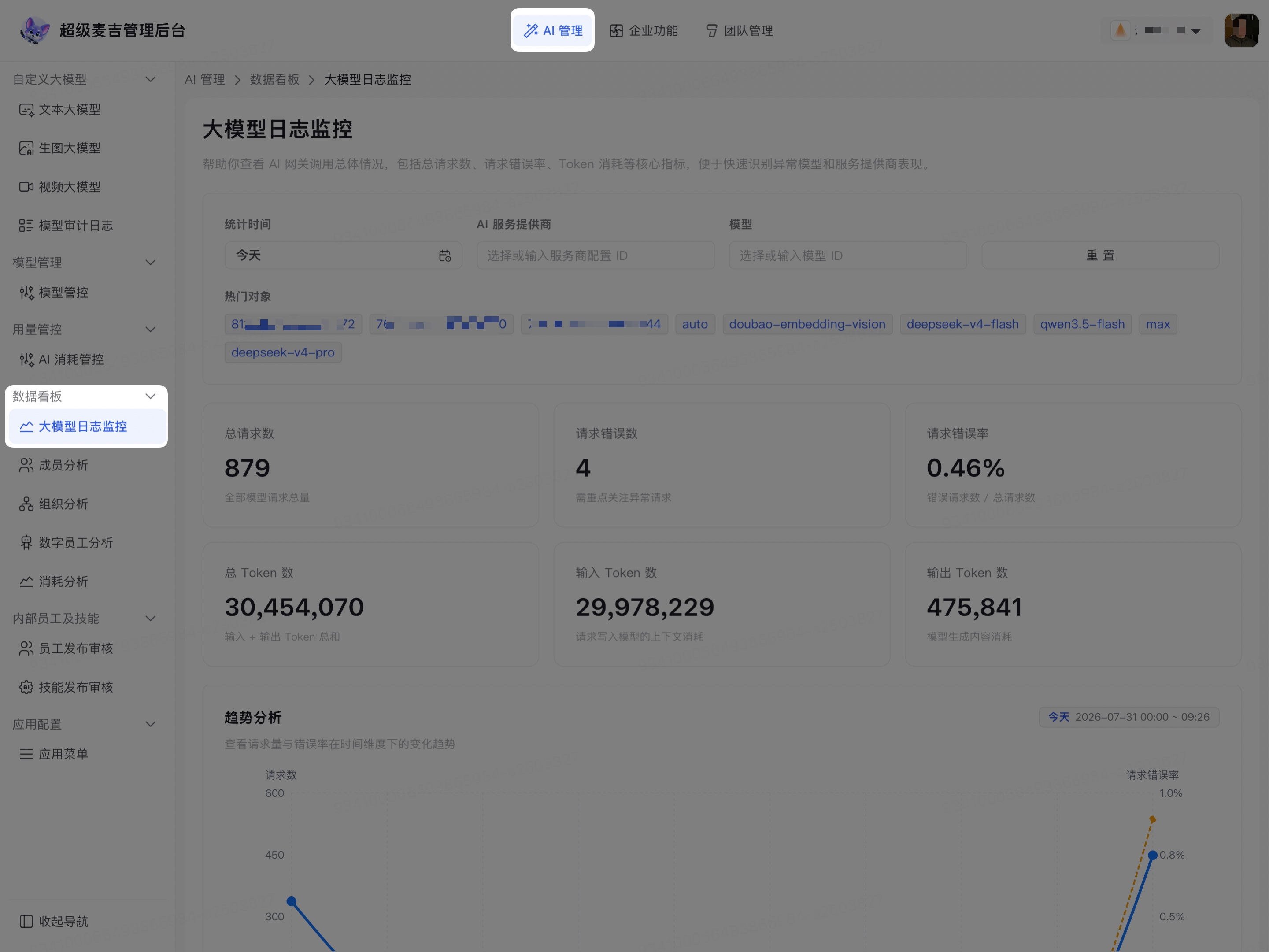Focus the AI 服务提供商 ID input
Viewport: 1269px width, 952px height.
(596, 256)
